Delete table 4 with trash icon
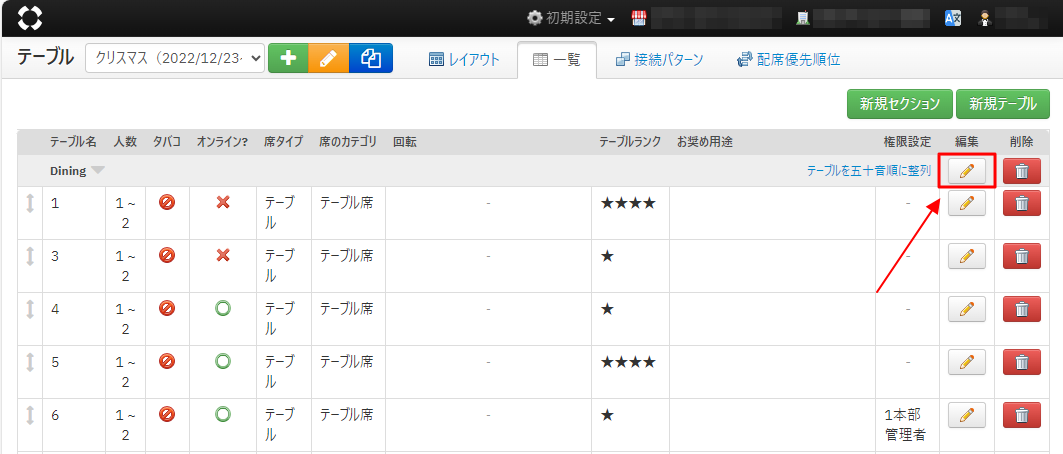Screen dimensions: 1063x454 click(1021, 309)
